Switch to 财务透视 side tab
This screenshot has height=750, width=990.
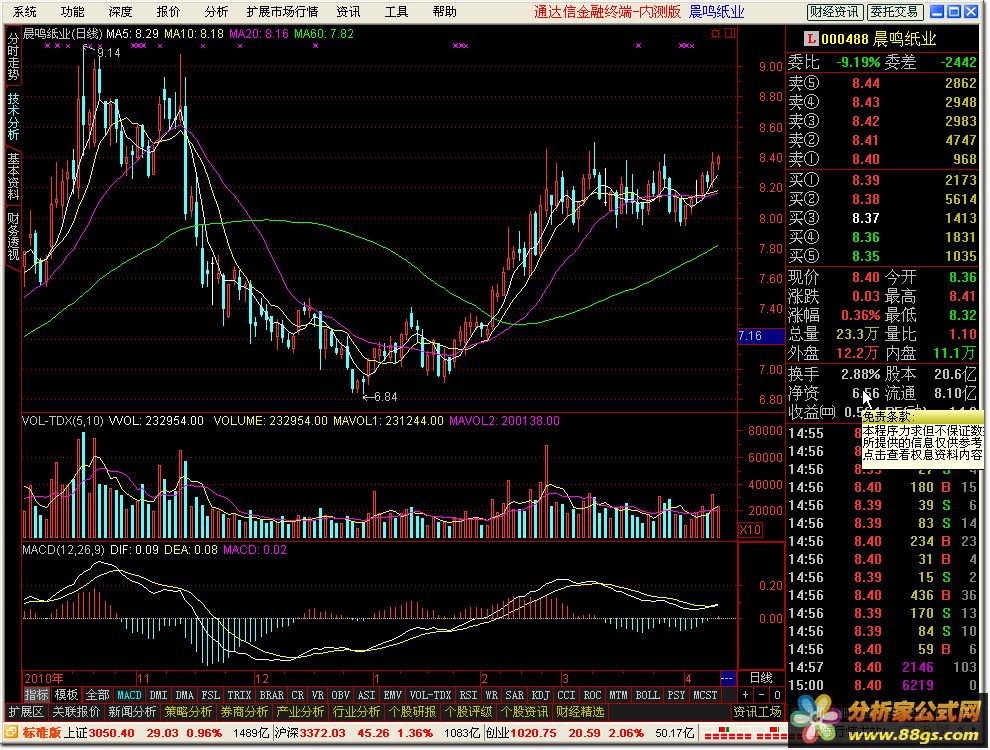(x=13, y=237)
